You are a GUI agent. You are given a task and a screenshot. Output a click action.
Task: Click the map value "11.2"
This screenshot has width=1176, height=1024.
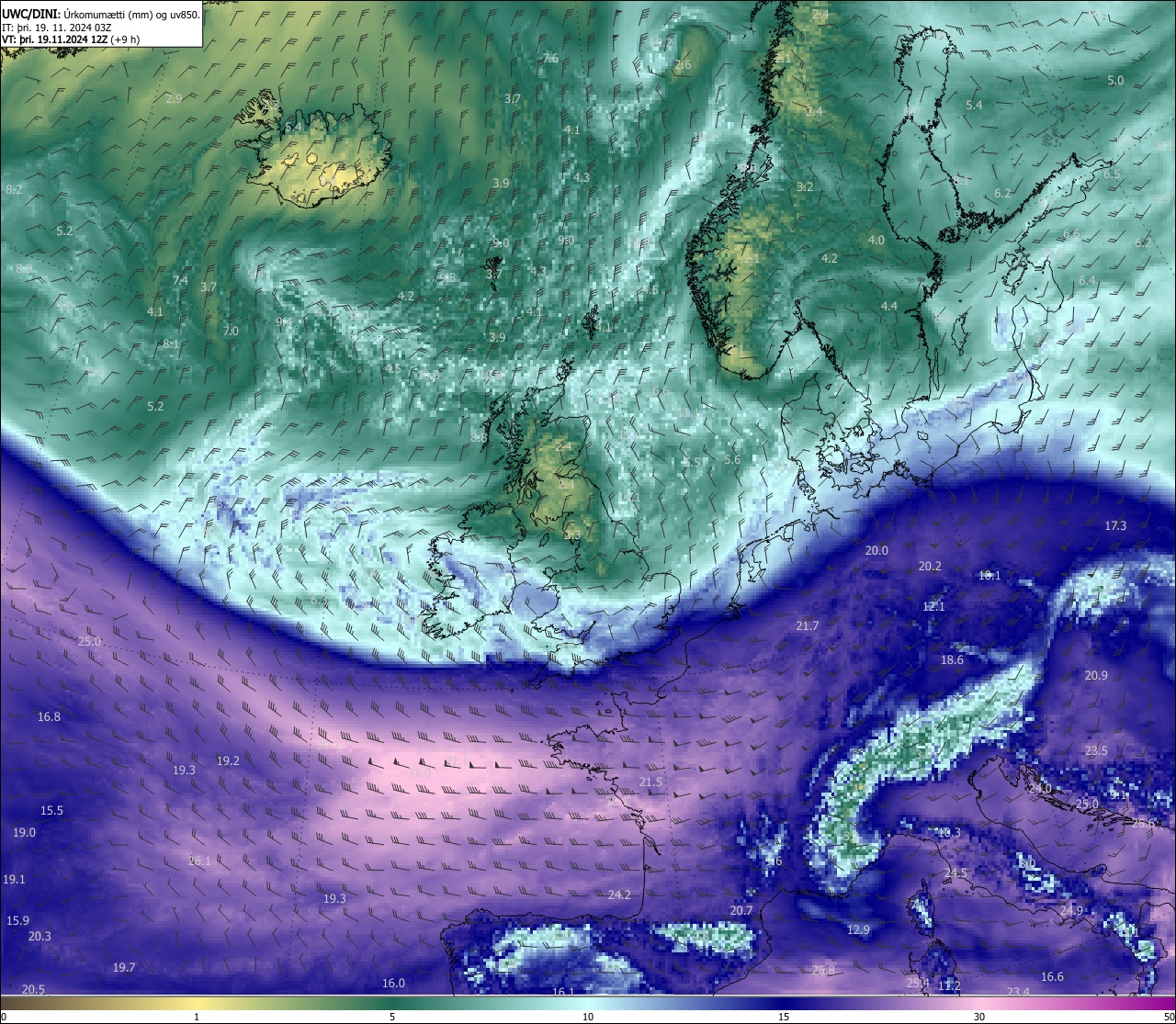click(949, 985)
